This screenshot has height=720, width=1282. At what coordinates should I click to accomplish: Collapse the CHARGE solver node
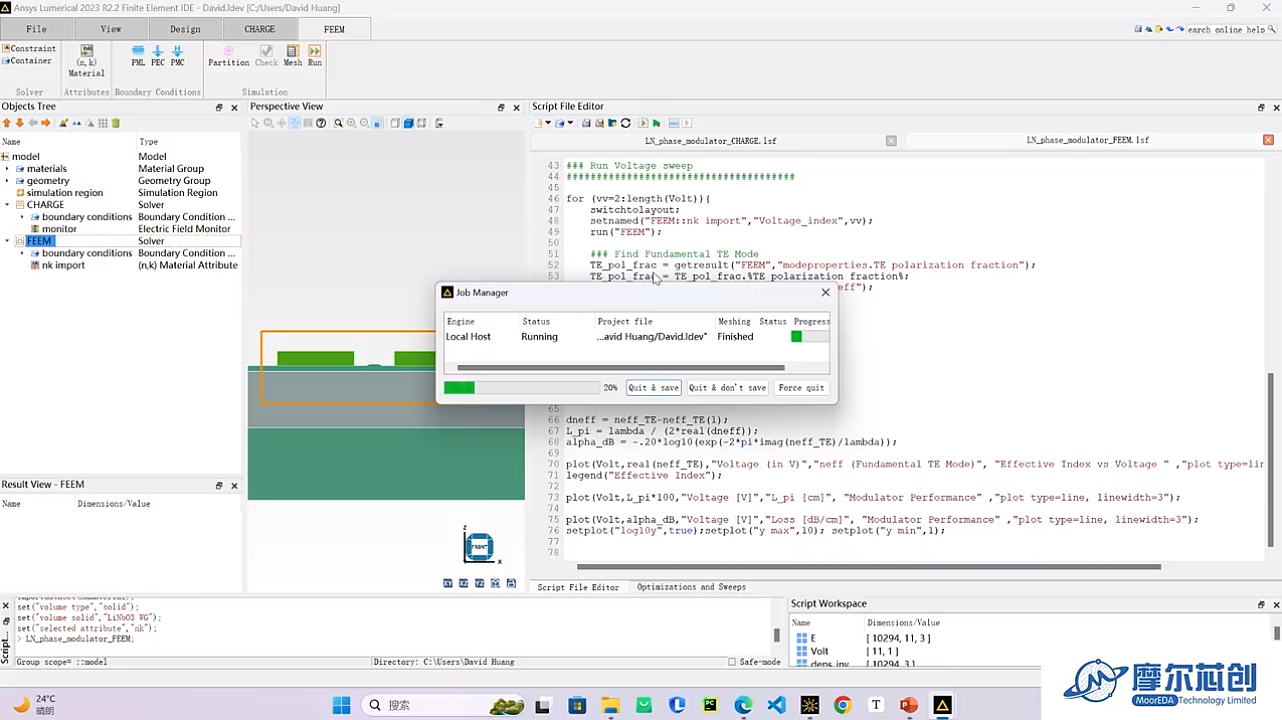point(7,205)
